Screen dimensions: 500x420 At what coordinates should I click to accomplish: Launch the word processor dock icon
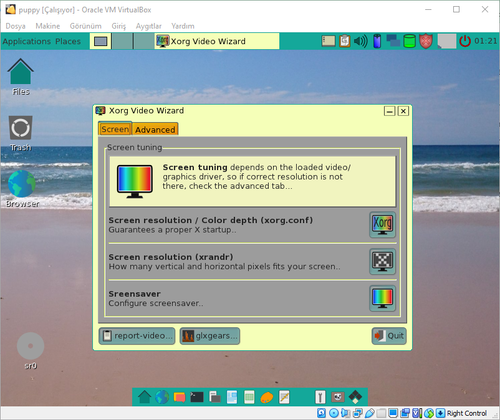(x=232, y=397)
